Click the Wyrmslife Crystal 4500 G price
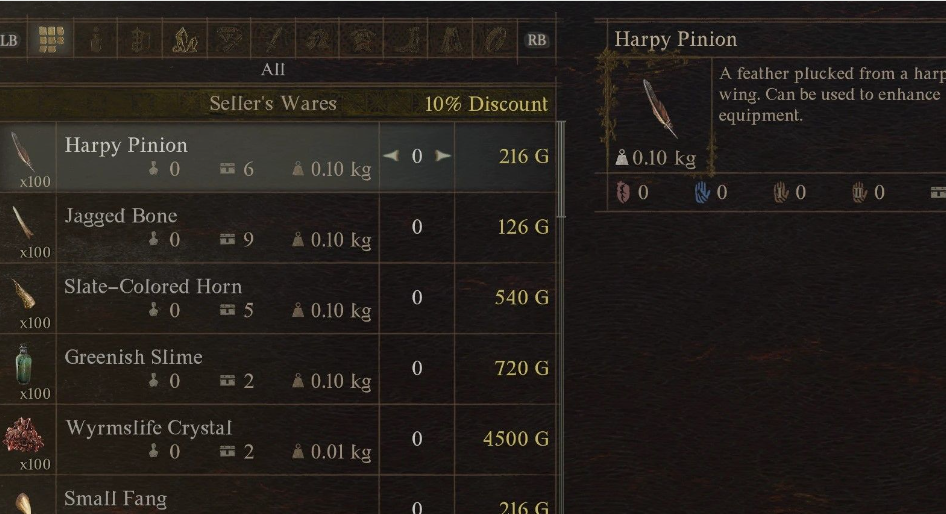Image resolution: width=946 pixels, height=514 pixels. [x=516, y=439]
